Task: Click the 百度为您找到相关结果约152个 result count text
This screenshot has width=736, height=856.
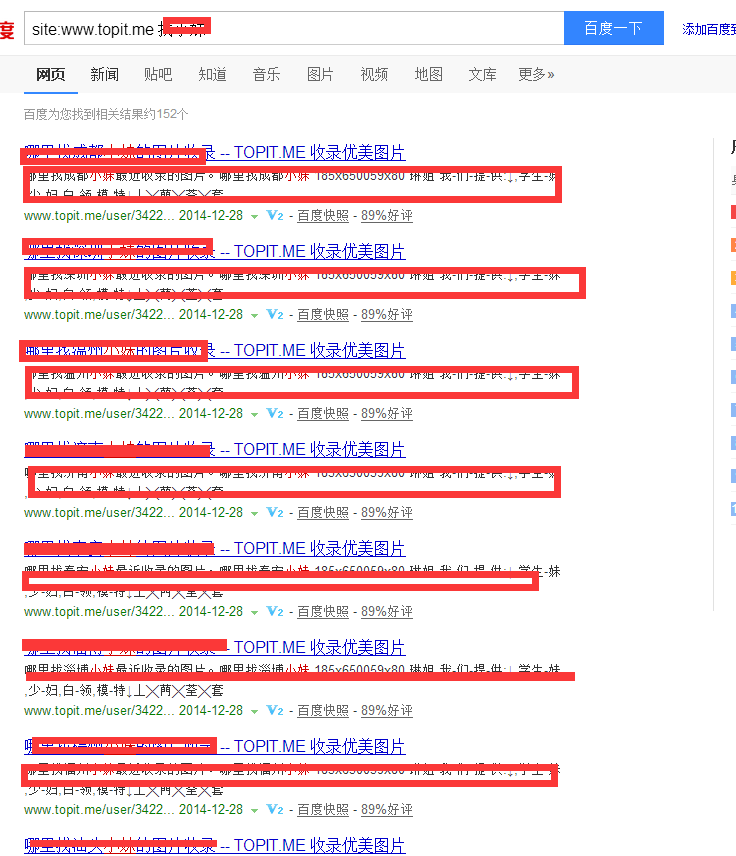Action: pyautogui.click(x=106, y=114)
